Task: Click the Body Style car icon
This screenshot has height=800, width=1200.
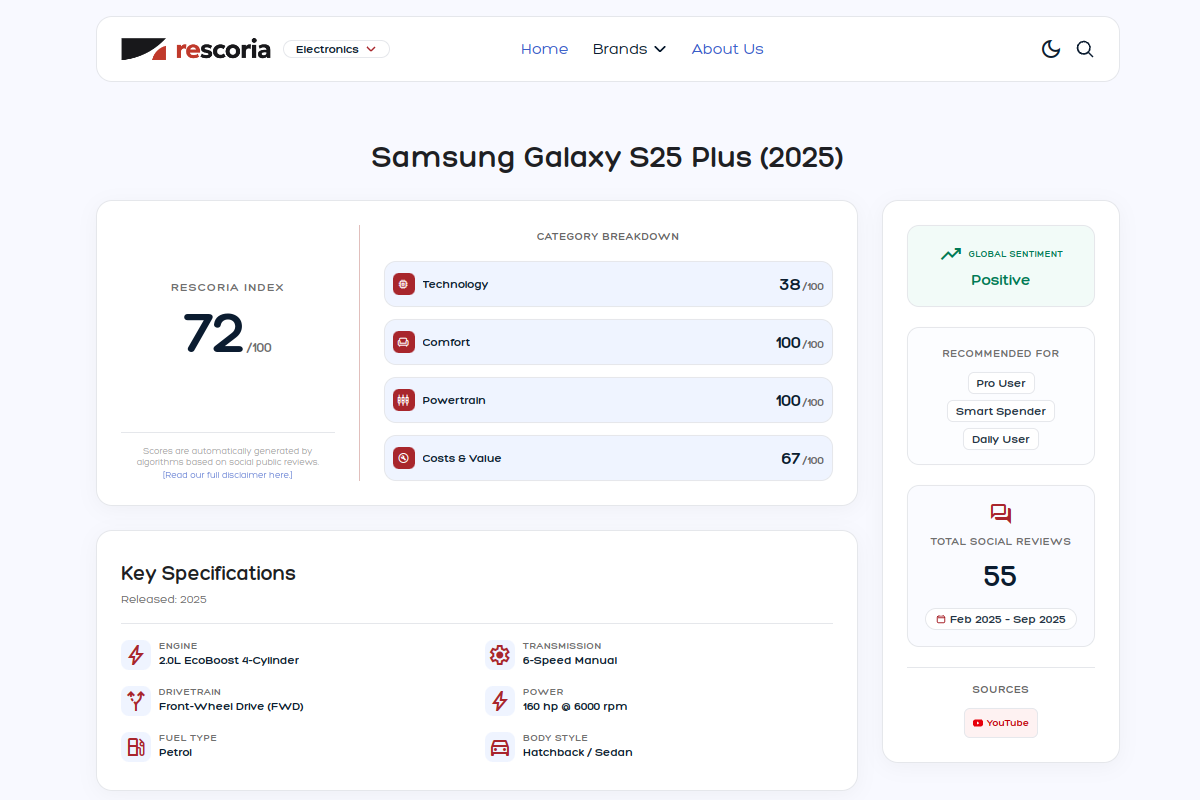Action: point(499,747)
